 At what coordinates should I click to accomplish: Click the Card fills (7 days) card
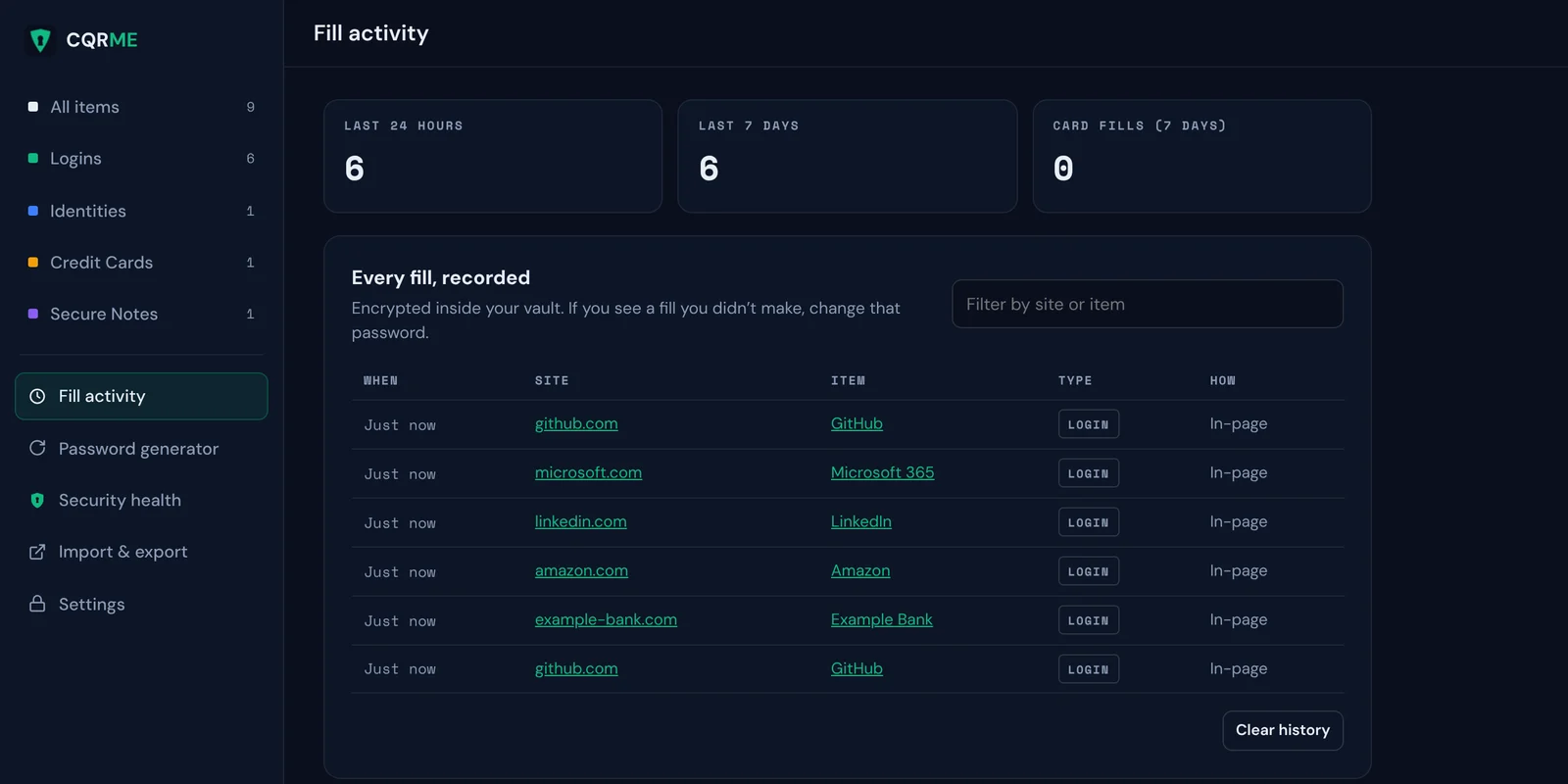(x=1201, y=156)
